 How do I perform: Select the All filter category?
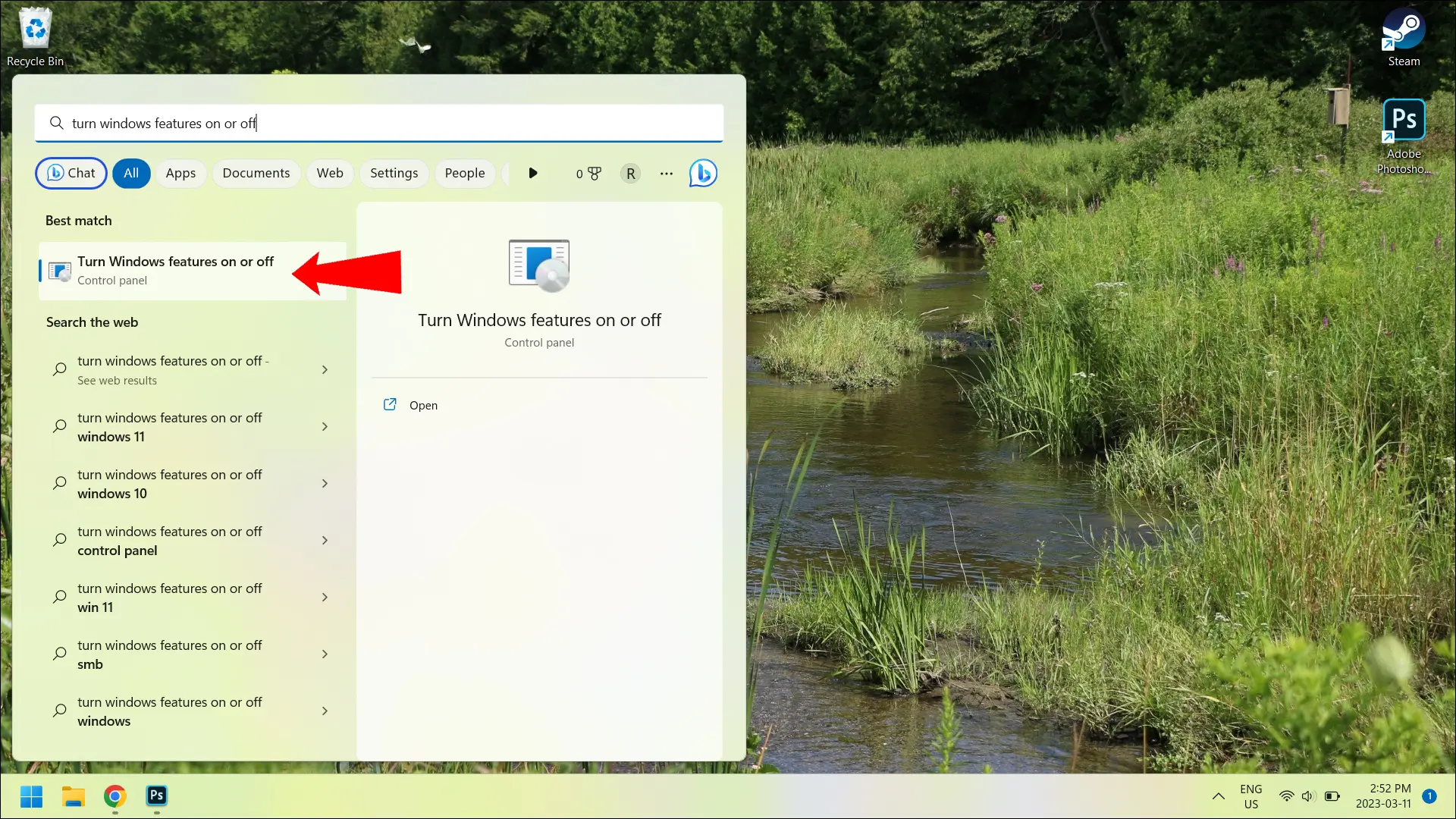click(x=131, y=173)
